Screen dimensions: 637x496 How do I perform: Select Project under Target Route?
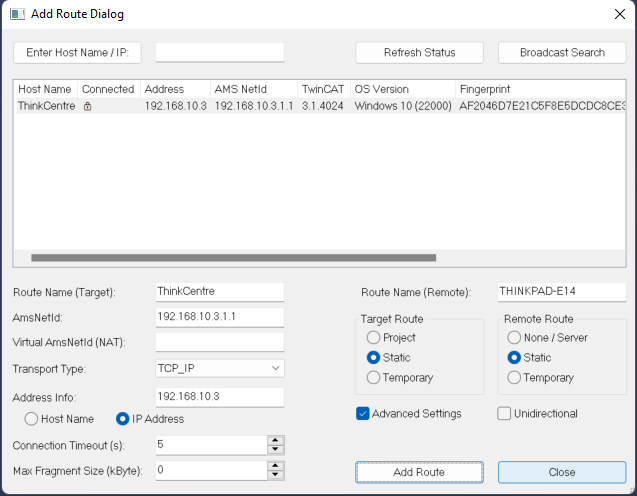point(374,338)
